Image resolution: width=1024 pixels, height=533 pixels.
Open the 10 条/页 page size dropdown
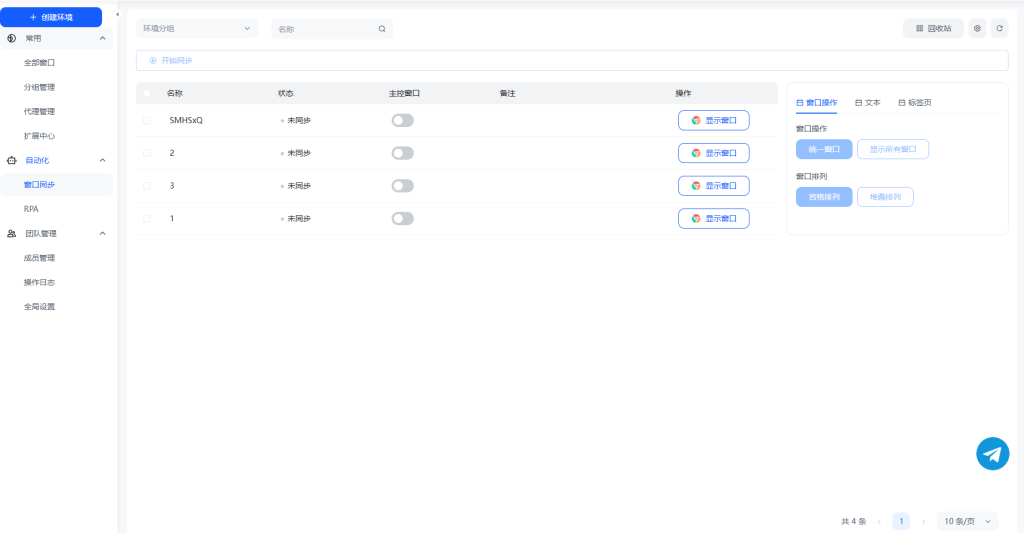(967, 521)
